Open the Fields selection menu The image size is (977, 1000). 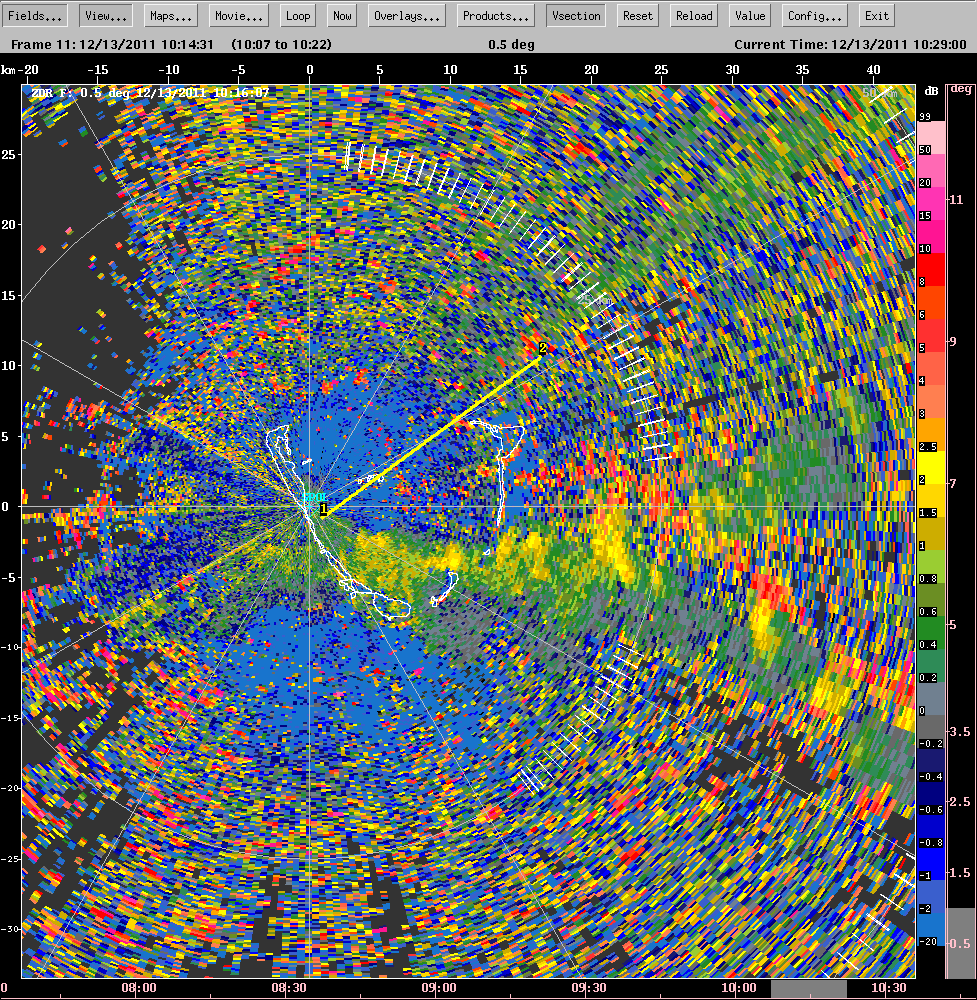[33, 15]
